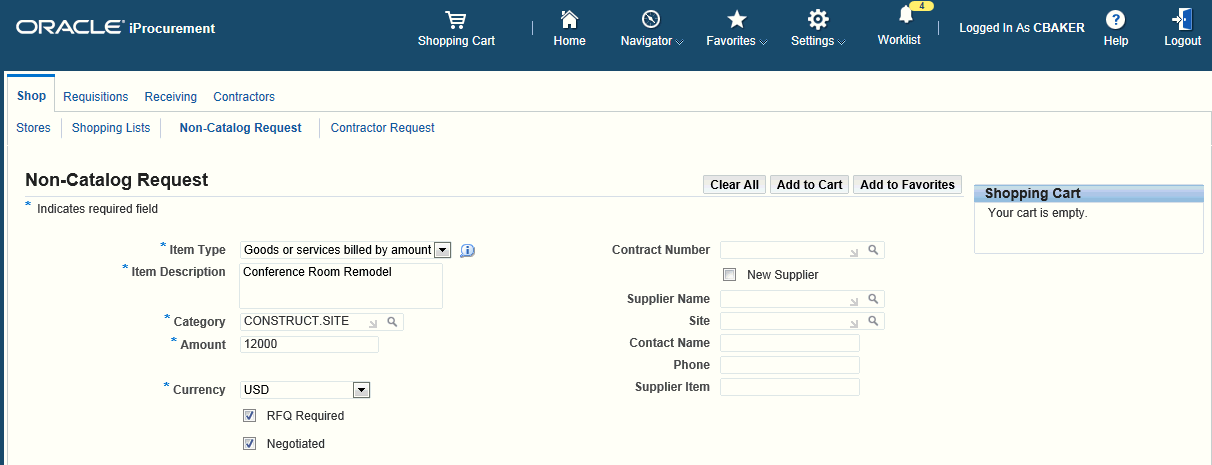Open the Non-Catalog Request subtab
This screenshot has width=1212, height=465.
click(240, 128)
